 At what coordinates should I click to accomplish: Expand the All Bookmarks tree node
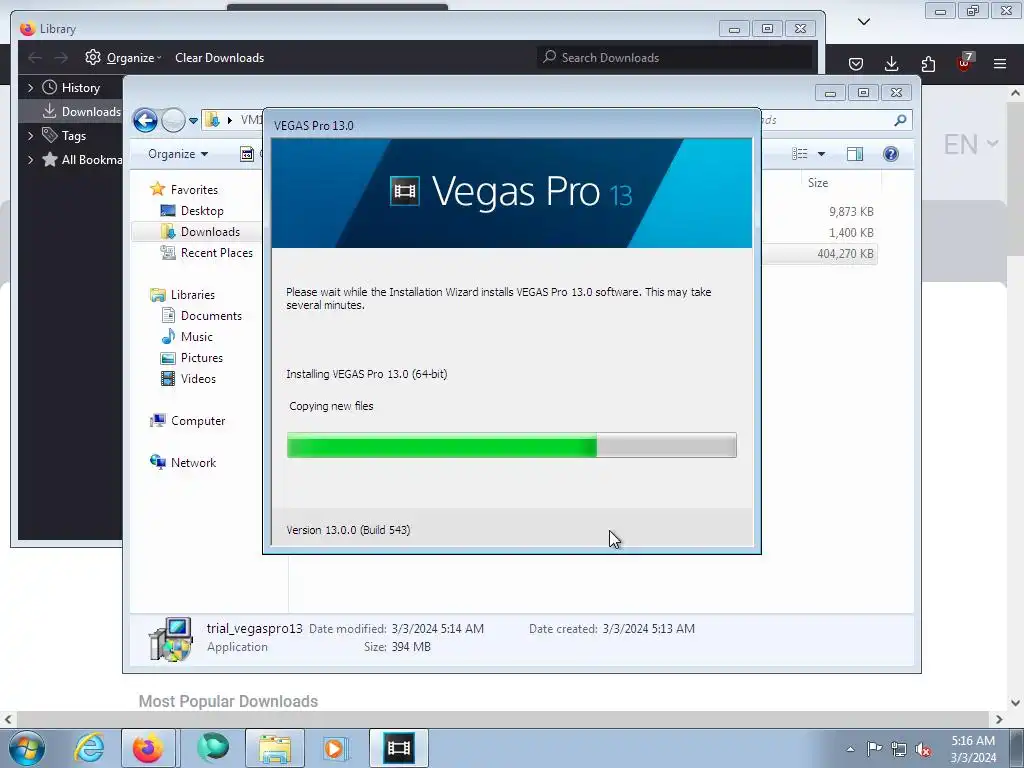point(30,159)
